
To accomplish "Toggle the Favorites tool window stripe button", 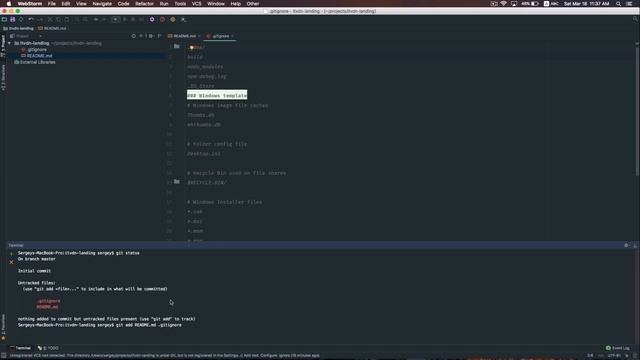I will click(x=3, y=327).
